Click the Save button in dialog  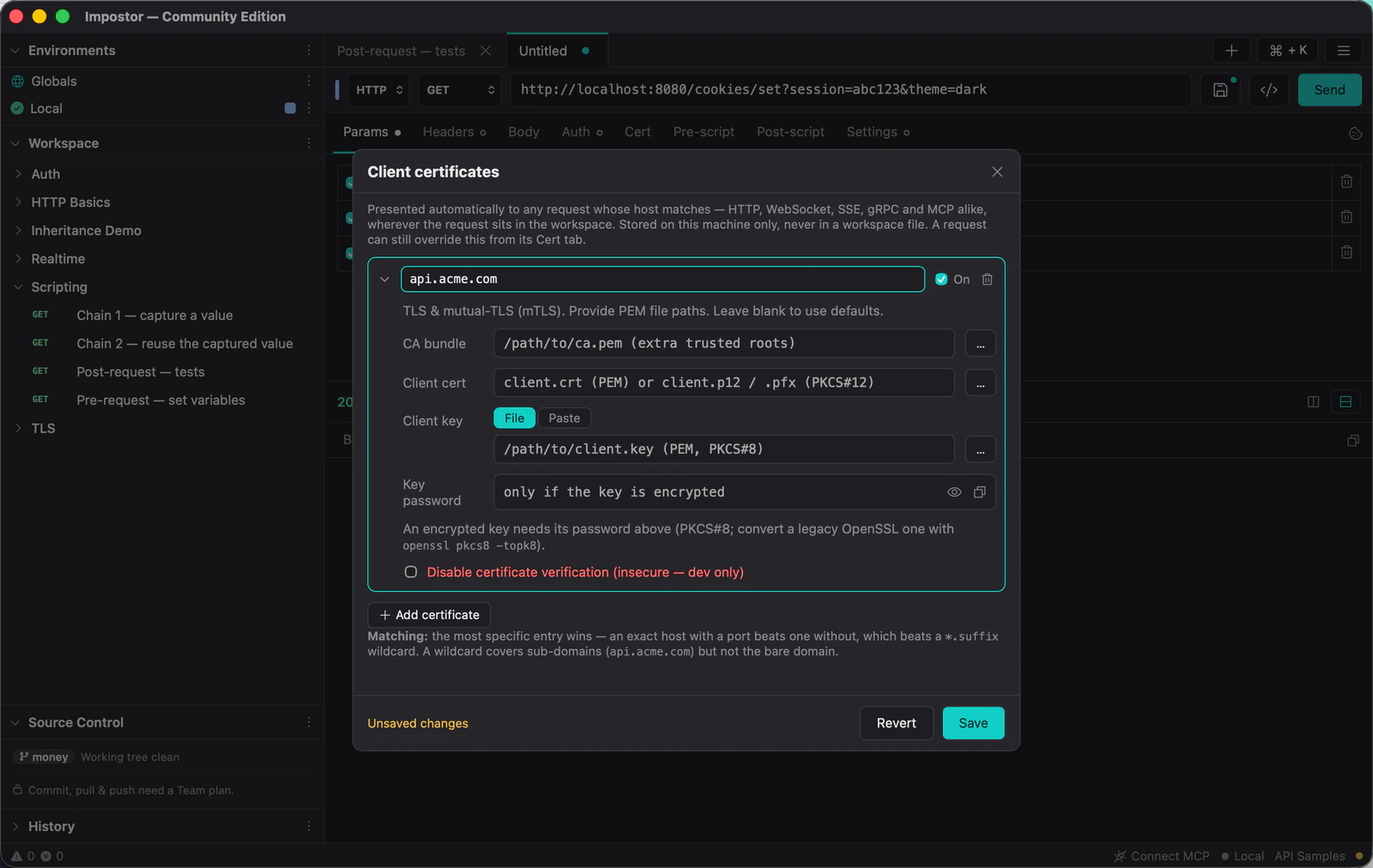point(973,723)
